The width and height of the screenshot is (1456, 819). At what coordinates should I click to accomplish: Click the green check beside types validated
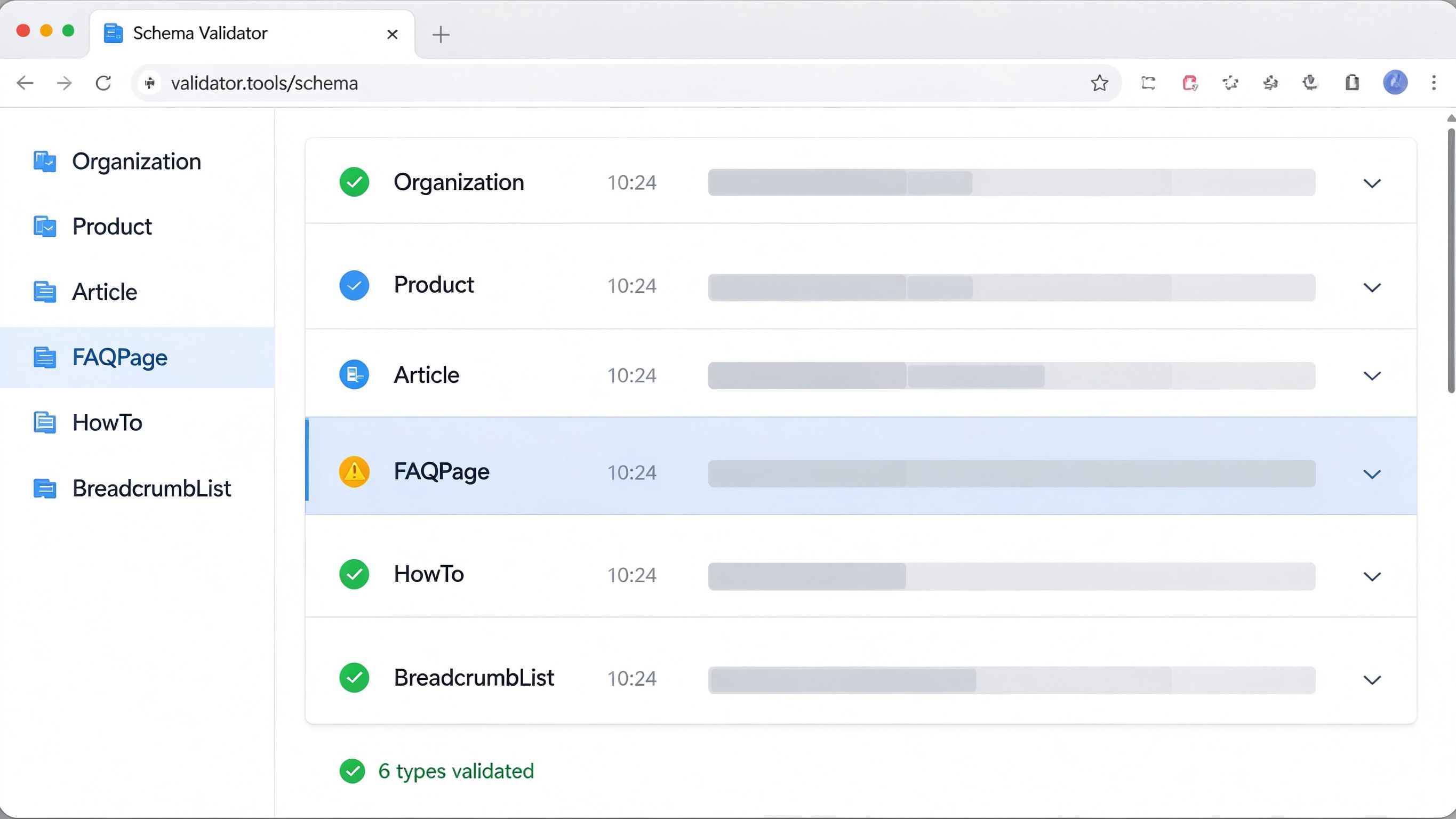352,771
